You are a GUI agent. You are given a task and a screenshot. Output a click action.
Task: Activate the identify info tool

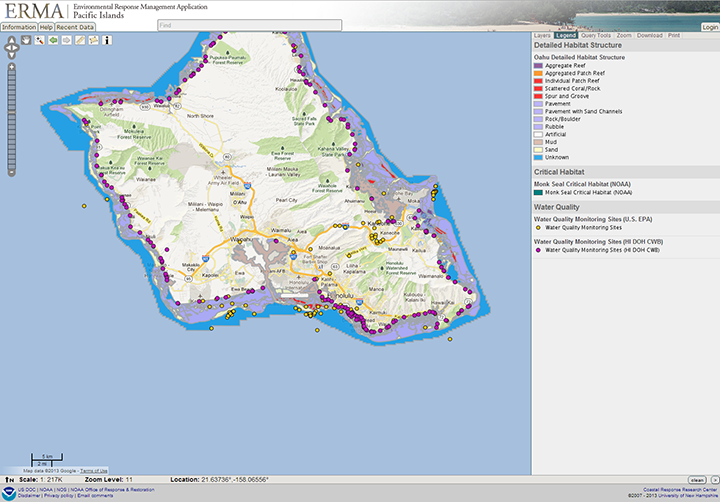pos(107,40)
